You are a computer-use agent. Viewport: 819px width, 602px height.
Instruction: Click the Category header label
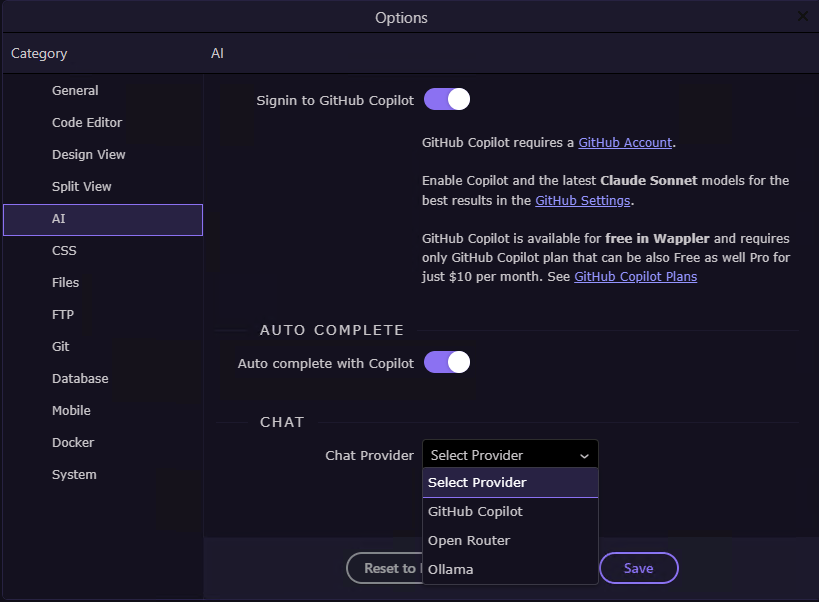click(x=39, y=53)
